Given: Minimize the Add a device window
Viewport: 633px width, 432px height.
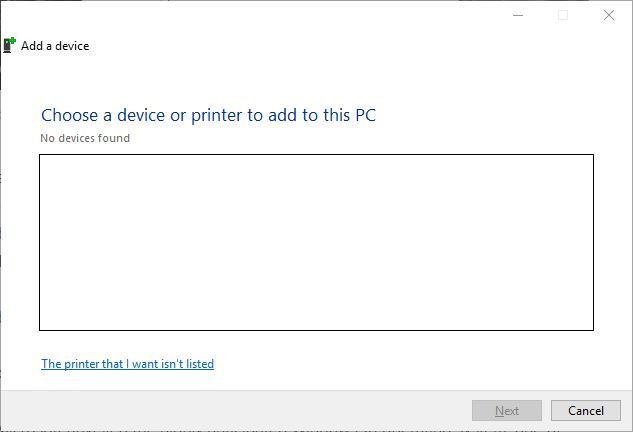Looking at the screenshot, I should click(518, 15).
